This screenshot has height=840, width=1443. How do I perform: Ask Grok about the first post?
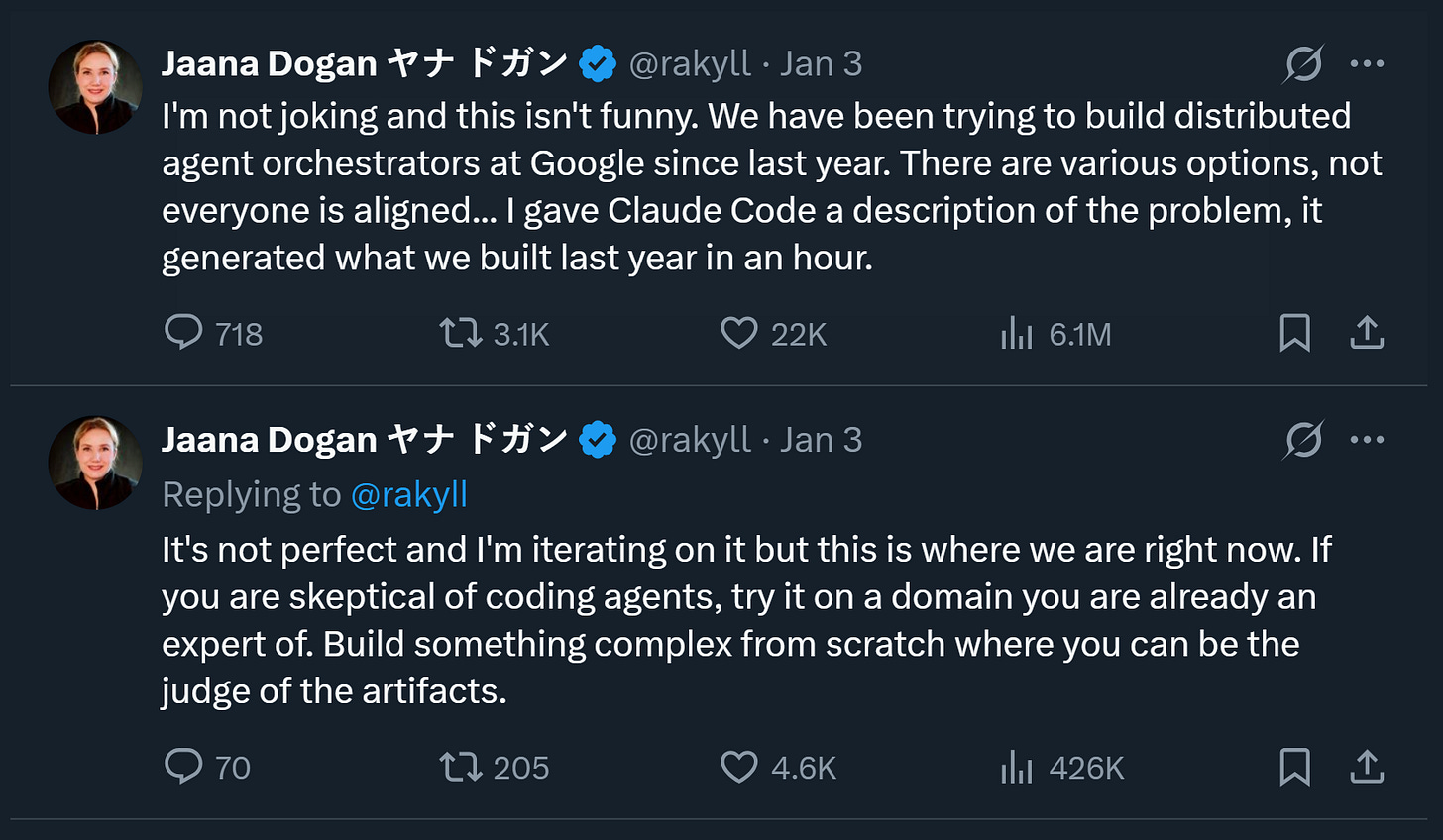coord(1301,62)
